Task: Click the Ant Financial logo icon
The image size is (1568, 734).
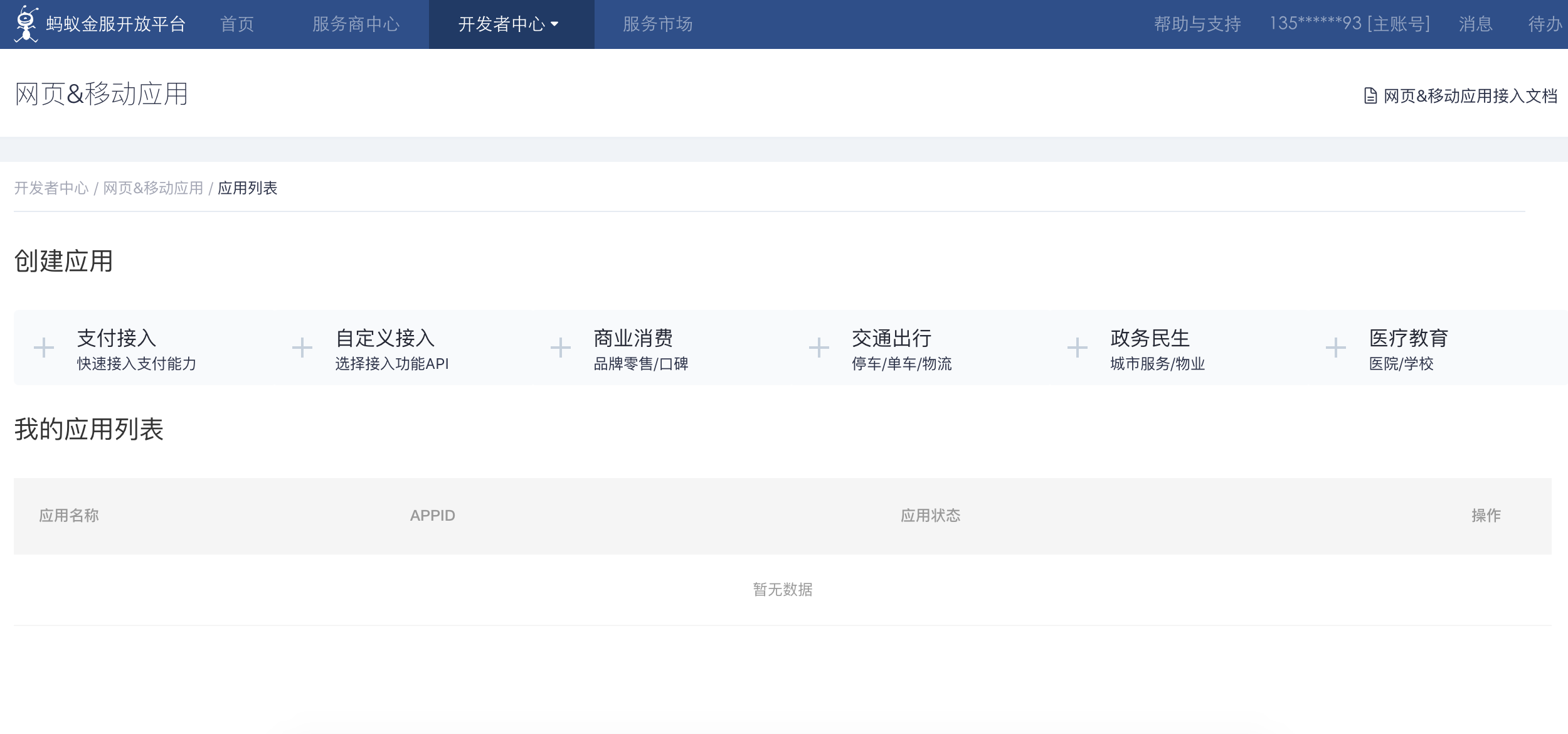Action: (25, 24)
